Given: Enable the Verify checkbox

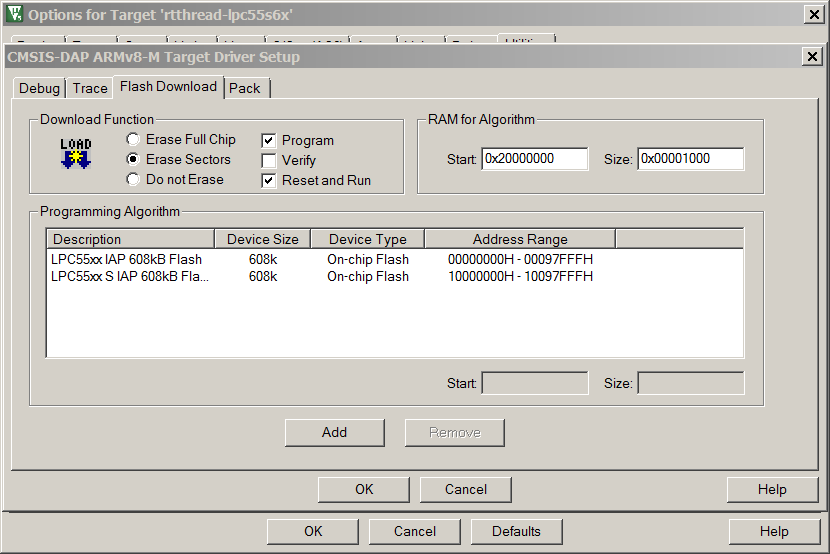Looking at the screenshot, I should tap(268, 160).
